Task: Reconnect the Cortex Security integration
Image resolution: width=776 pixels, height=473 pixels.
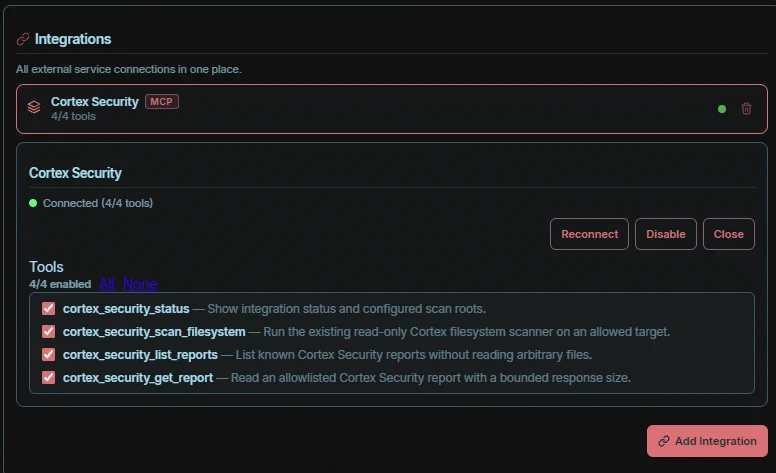Action: (x=589, y=234)
